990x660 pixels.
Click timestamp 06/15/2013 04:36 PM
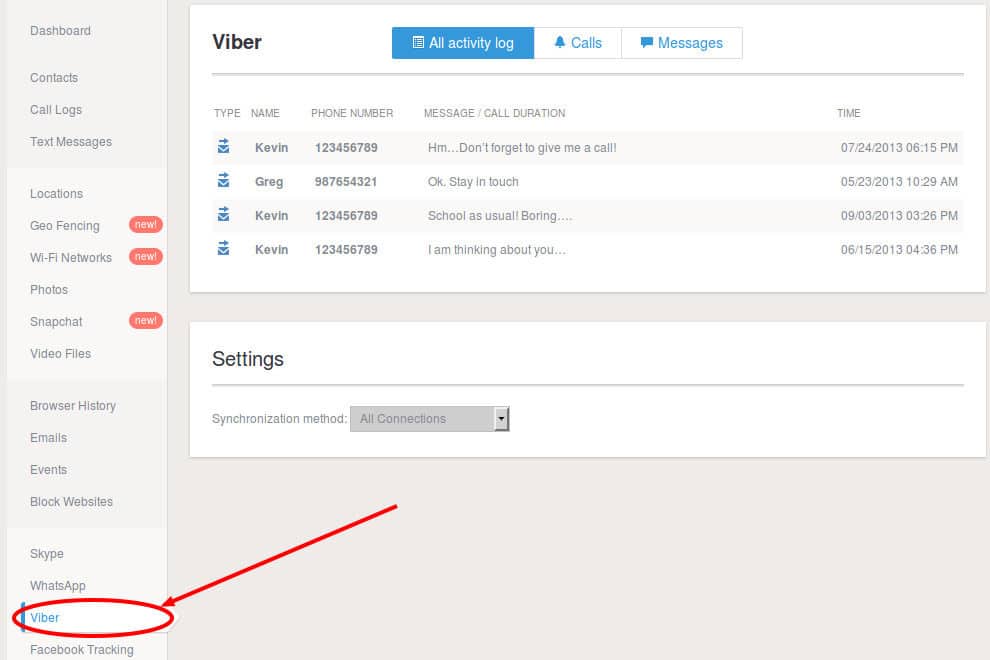pos(899,250)
